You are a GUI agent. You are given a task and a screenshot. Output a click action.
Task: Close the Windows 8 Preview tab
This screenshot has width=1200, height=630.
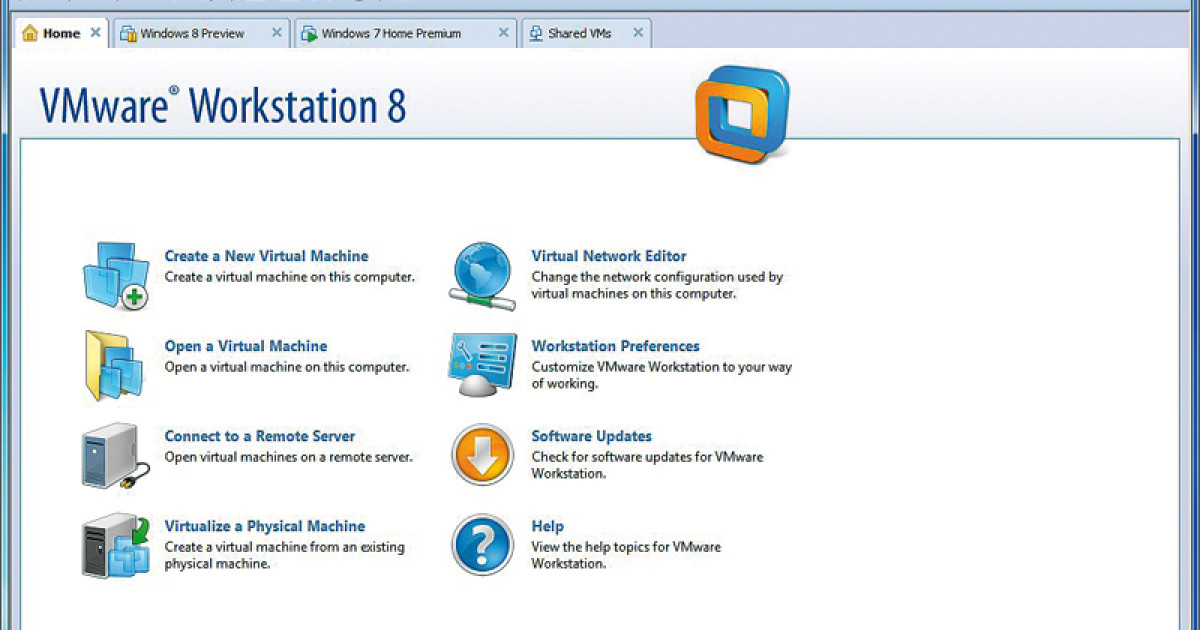tap(277, 33)
